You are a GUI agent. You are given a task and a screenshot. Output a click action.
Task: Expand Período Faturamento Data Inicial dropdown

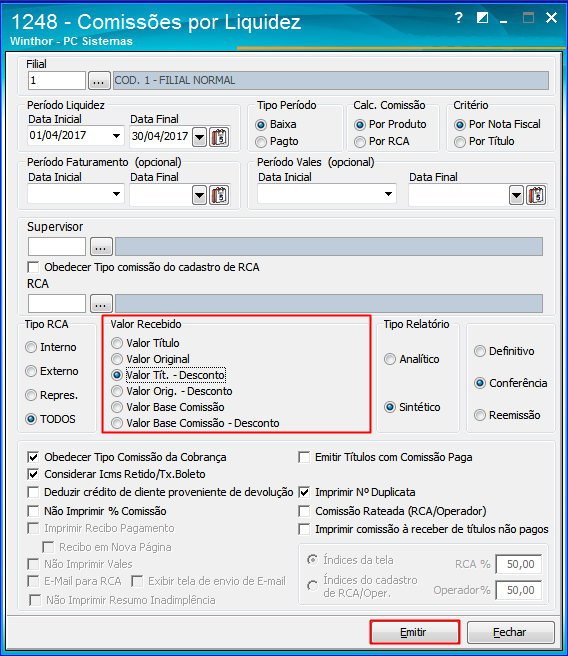coord(117,194)
